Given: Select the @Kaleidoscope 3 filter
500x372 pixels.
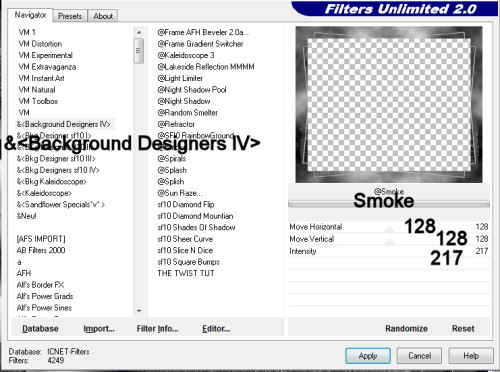Looking at the screenshot, I should pyautogui.click(x=186, y=55).
